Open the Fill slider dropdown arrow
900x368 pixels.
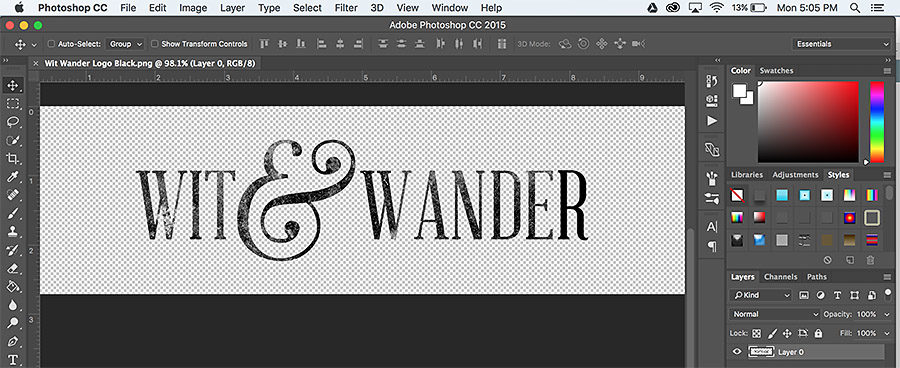pos(887,334)
